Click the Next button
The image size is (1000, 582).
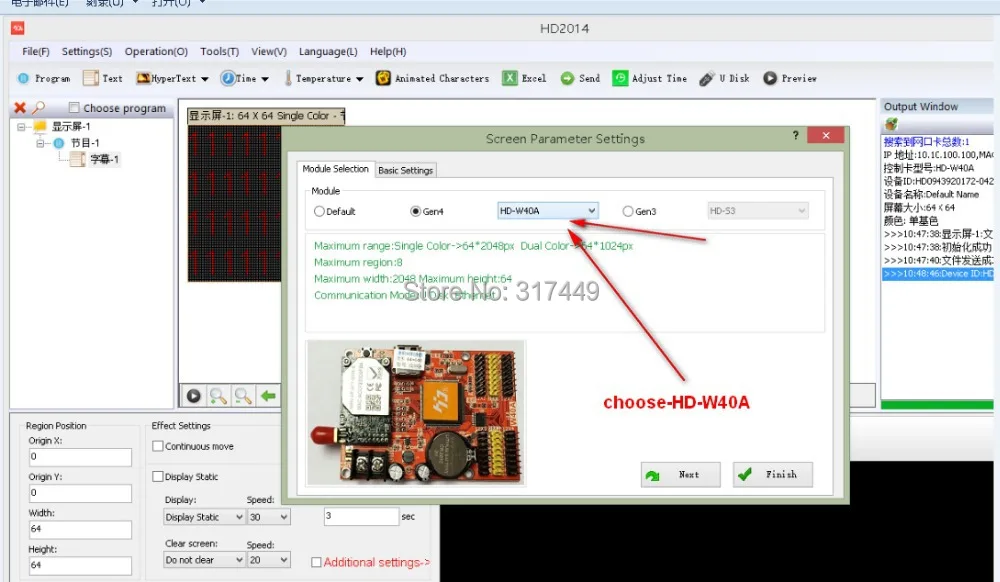pos(680,475)
